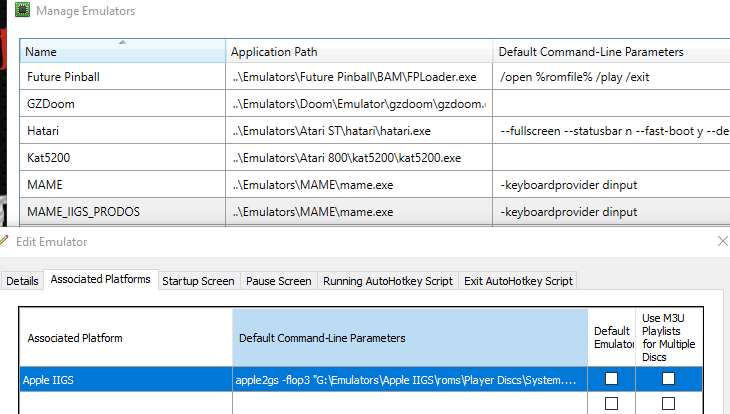
Task: Close the Edit Emulator dialog
Action: point(722,241)
